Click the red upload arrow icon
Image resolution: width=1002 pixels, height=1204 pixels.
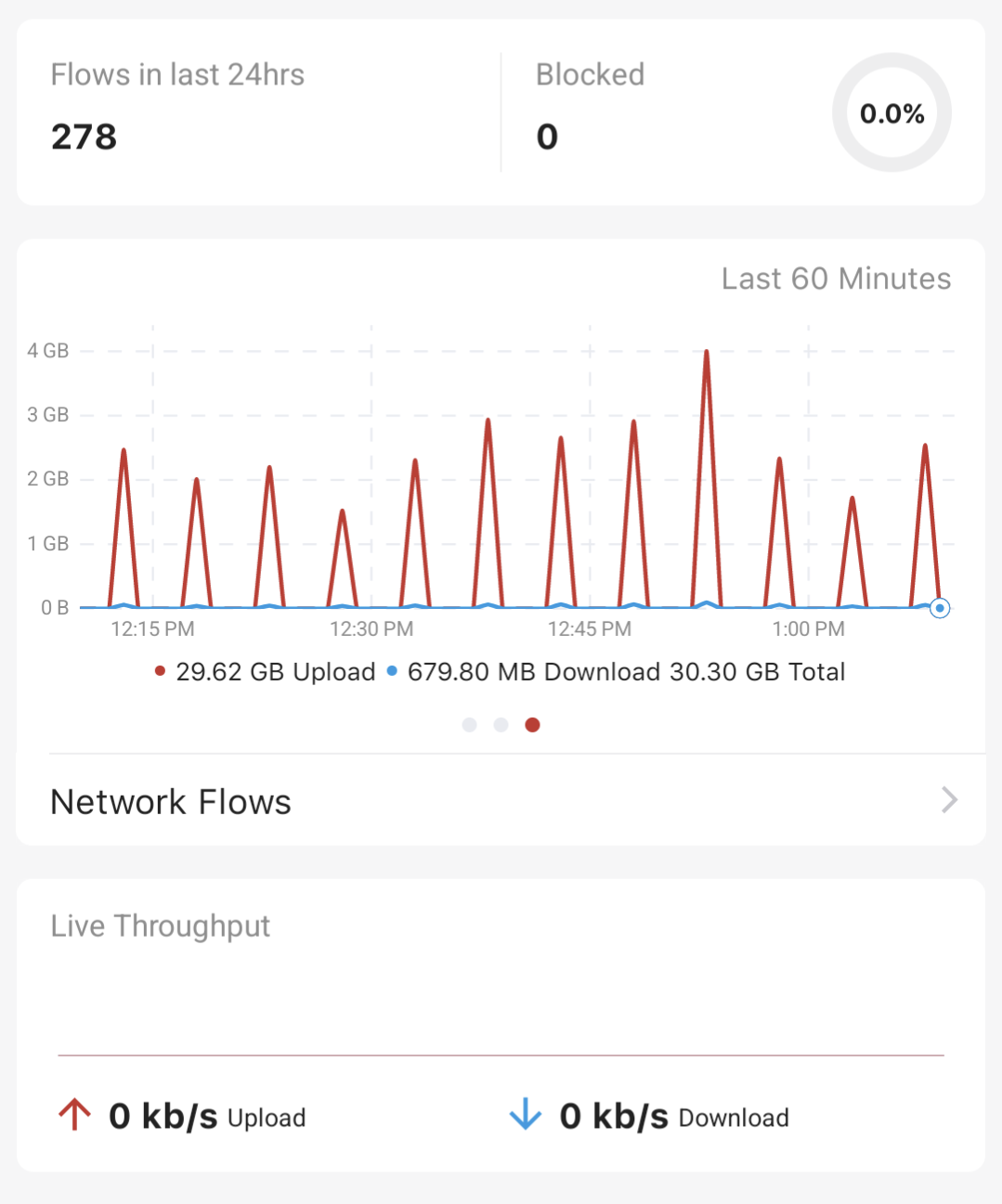(x=74, y=1115)
